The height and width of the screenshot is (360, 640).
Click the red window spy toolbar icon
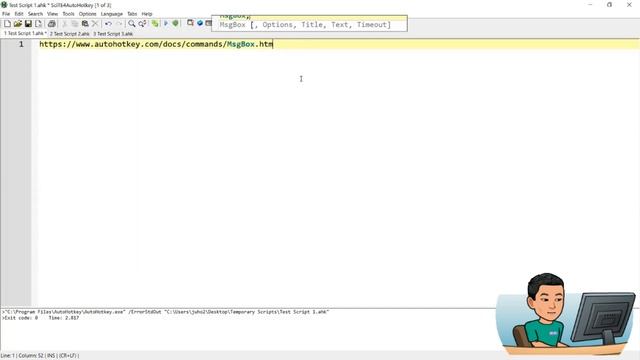[190, 23]
